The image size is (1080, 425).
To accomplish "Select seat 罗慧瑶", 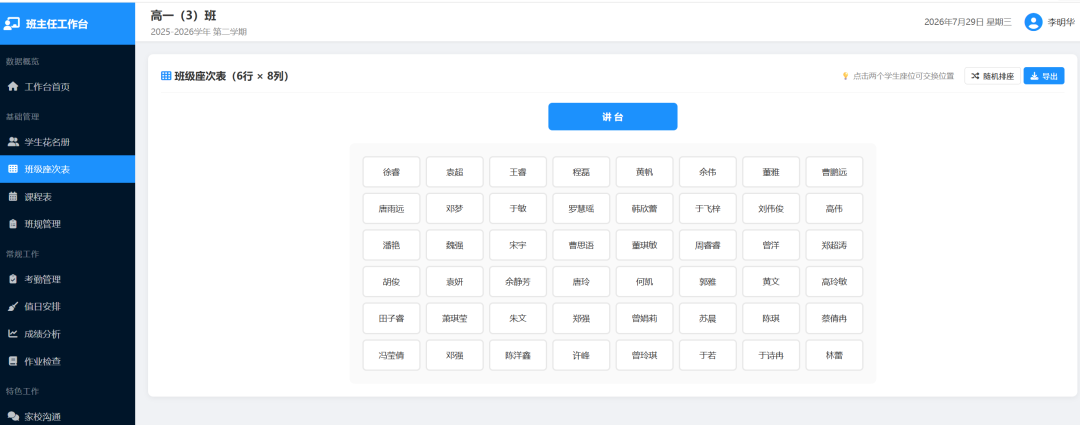I will pos(581,209).
